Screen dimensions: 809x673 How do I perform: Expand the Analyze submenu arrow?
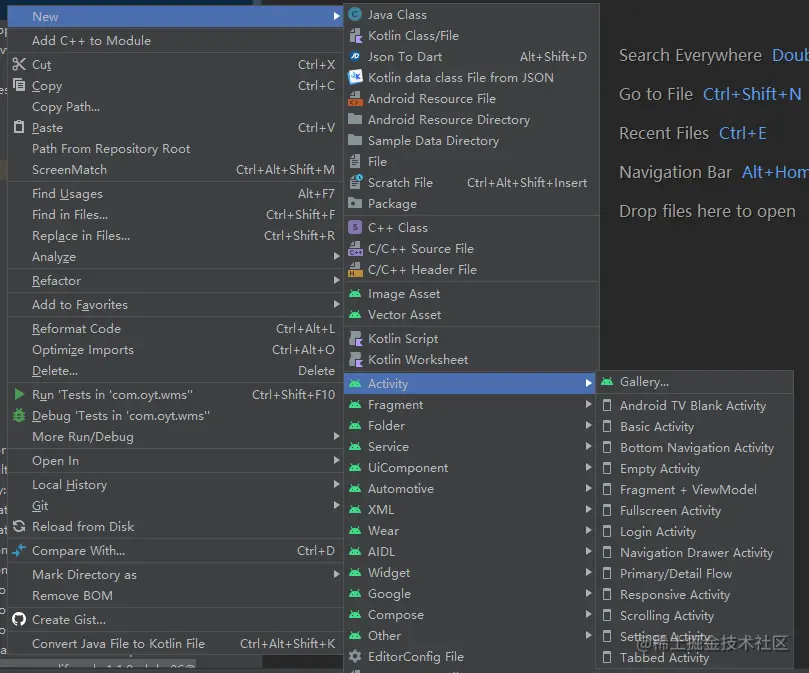[336, 256]
